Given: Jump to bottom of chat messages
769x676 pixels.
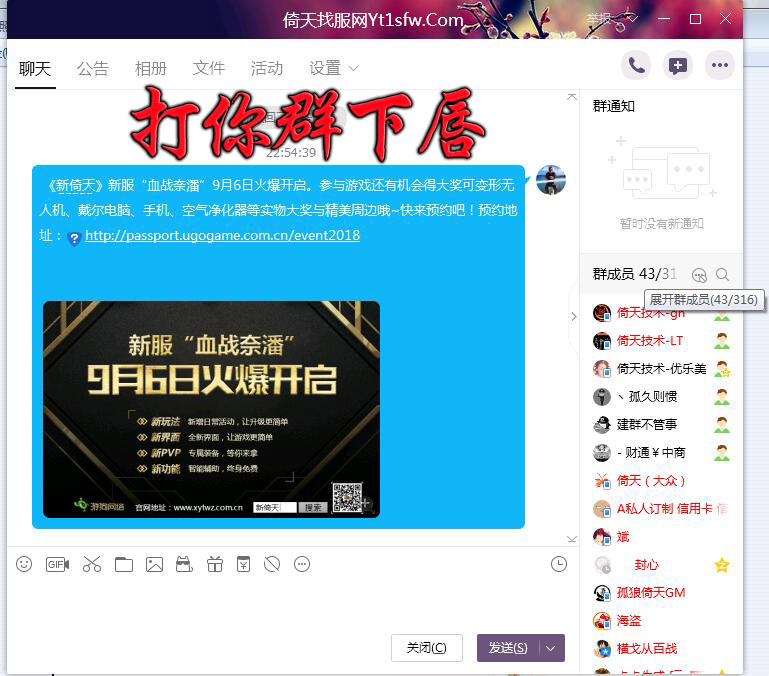Looking at the screenshot, I should (572, 539).
